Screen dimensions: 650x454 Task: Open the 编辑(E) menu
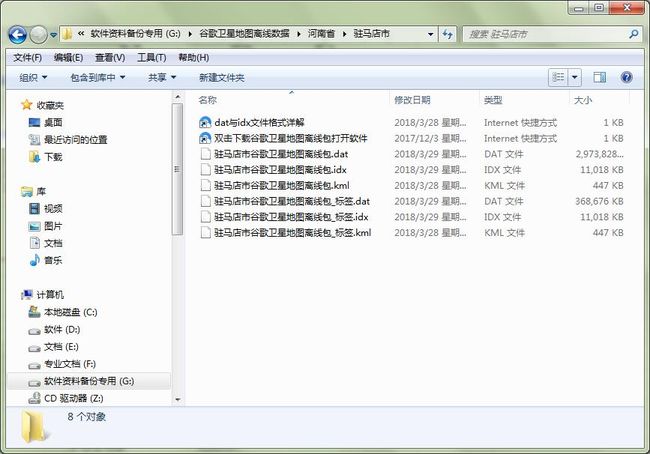click(x=68, y=58)
